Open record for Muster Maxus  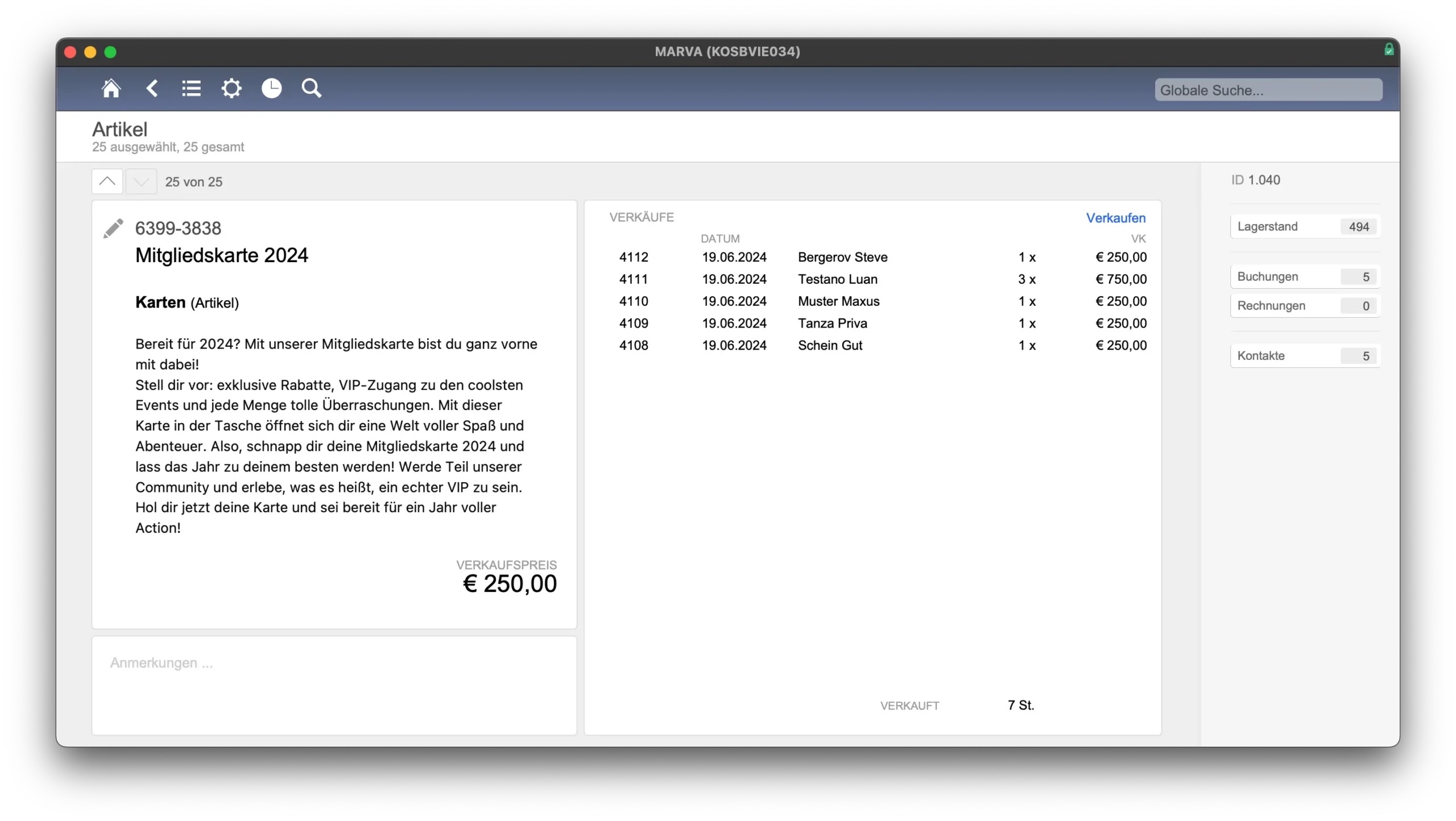pos(838,301)
